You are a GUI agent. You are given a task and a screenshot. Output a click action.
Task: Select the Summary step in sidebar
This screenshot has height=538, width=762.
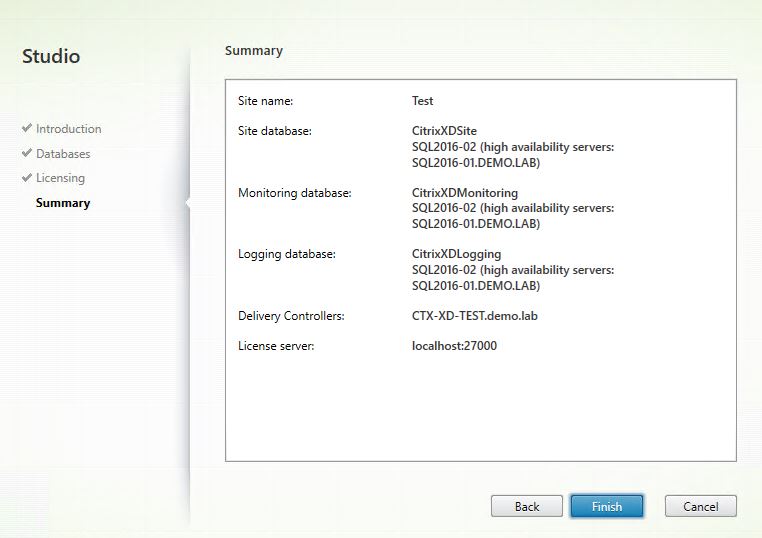pyautogui.click(x=63, y=203)
